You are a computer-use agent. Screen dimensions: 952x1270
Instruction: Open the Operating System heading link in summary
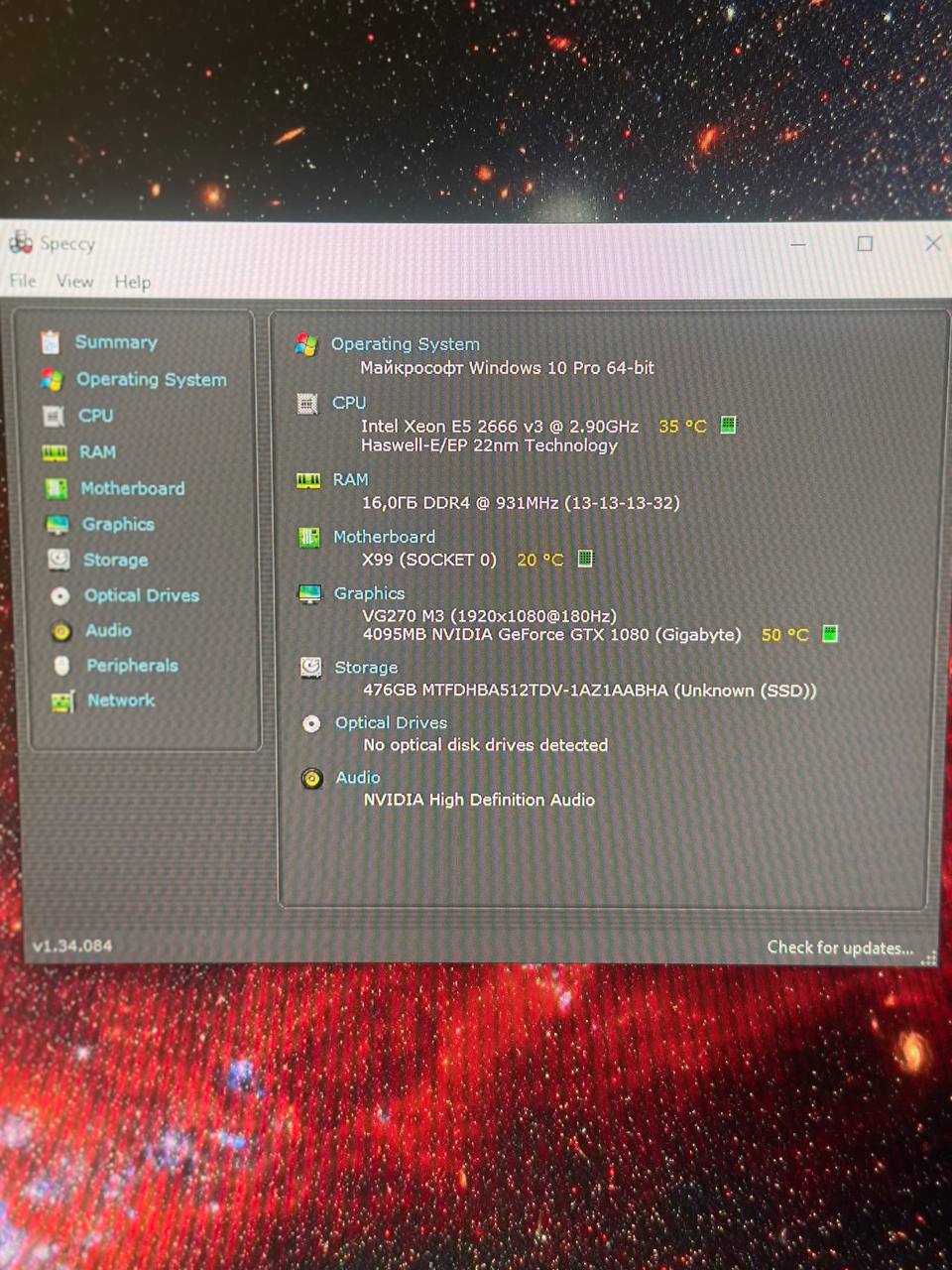coord(406,344)
